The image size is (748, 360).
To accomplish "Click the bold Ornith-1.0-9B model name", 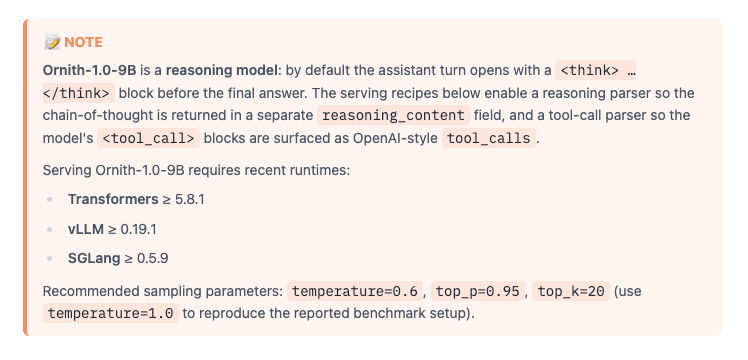I will pos(90,71).
